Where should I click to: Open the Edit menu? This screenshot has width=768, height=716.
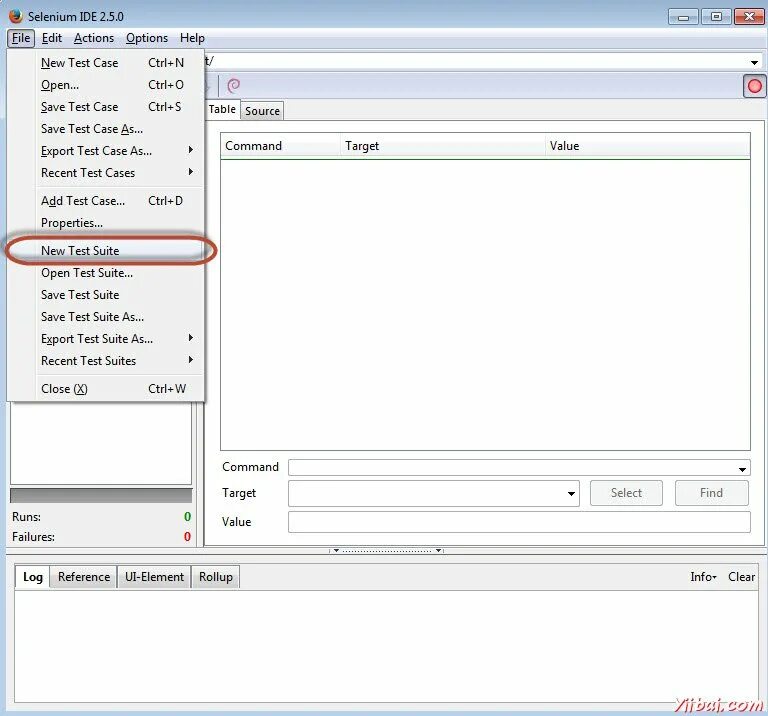(51, 38)
